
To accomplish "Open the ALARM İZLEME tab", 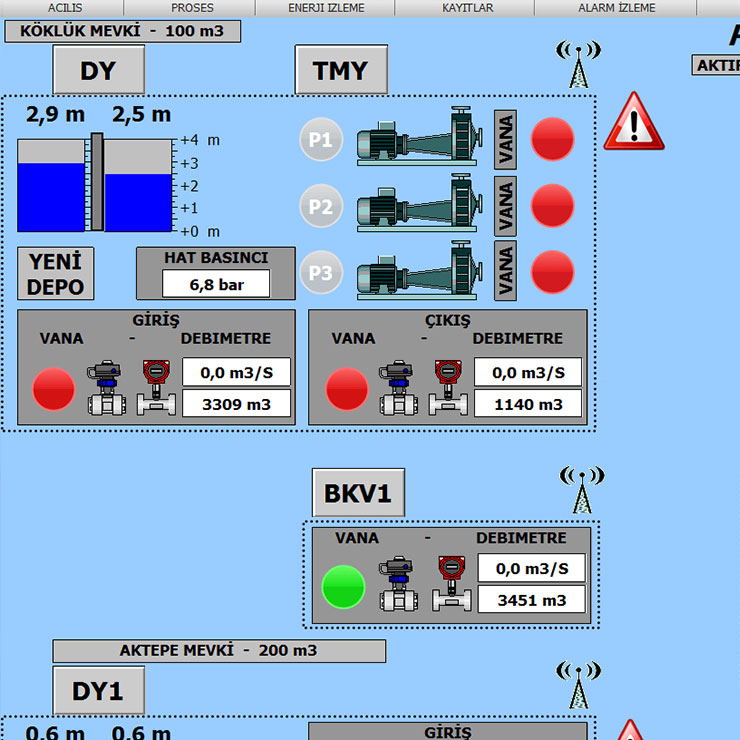I will coord(616,8).
